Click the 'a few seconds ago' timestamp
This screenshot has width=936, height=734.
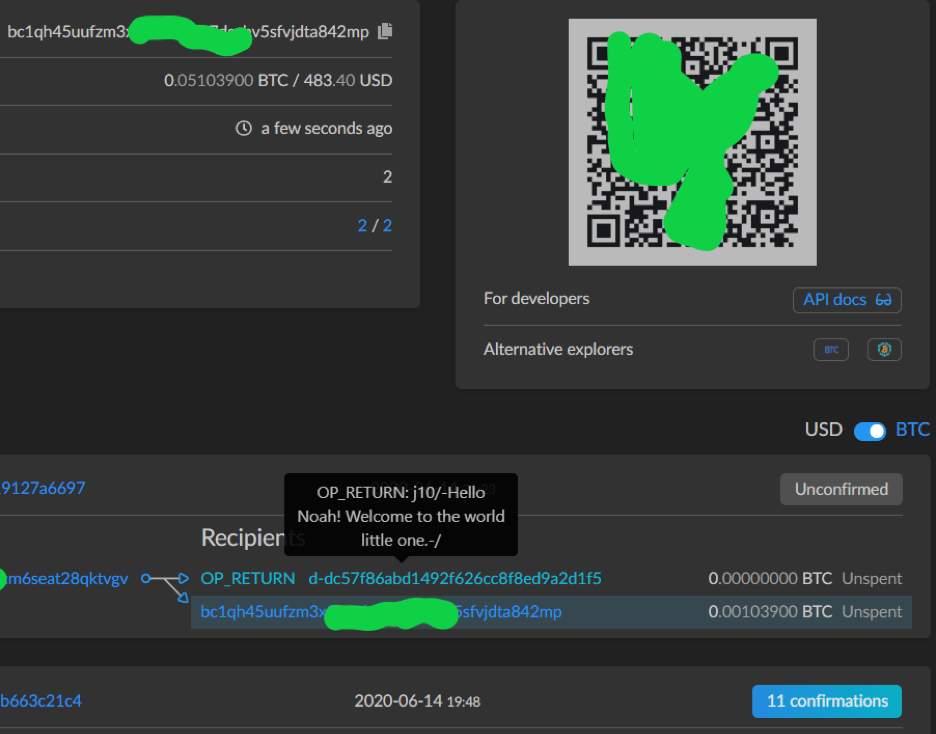pyautogui.click(x=327, y=128)
